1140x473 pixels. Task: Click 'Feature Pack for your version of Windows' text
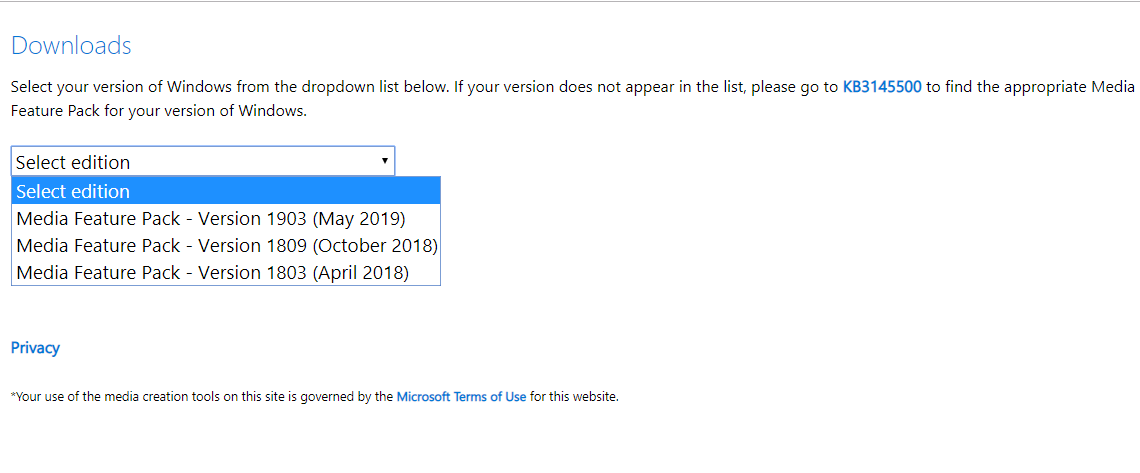(158, 111)
